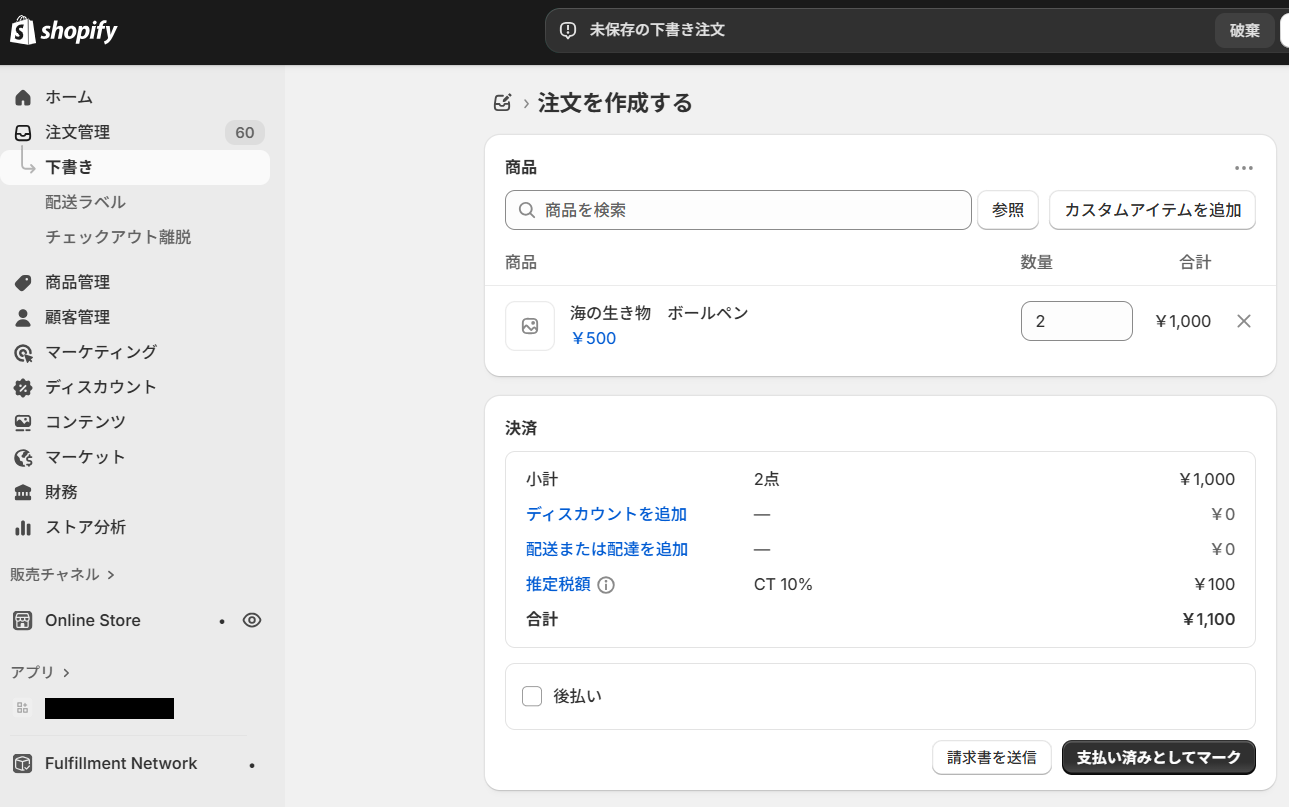Click the product management tag icon
The height and width of the screenshot is (807, 1289).
click(23, 282)
